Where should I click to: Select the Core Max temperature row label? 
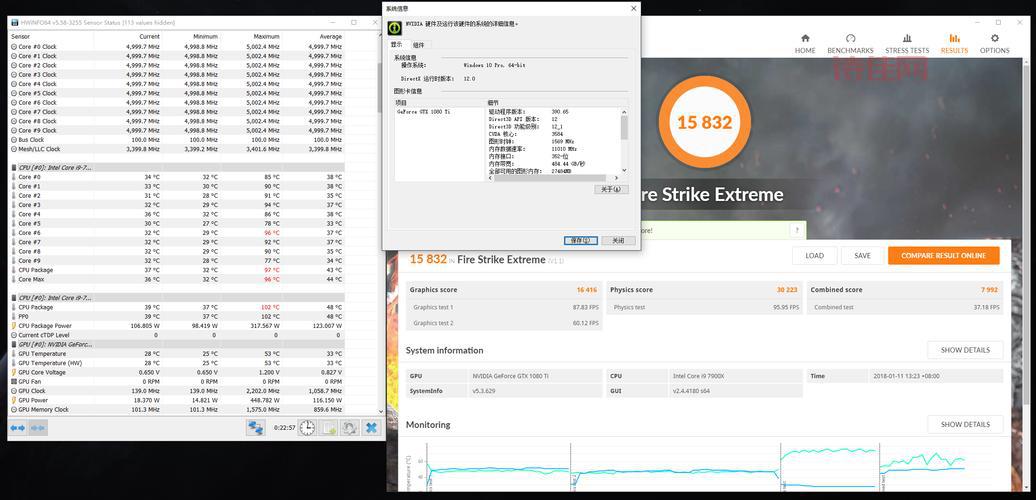(30, 279)
